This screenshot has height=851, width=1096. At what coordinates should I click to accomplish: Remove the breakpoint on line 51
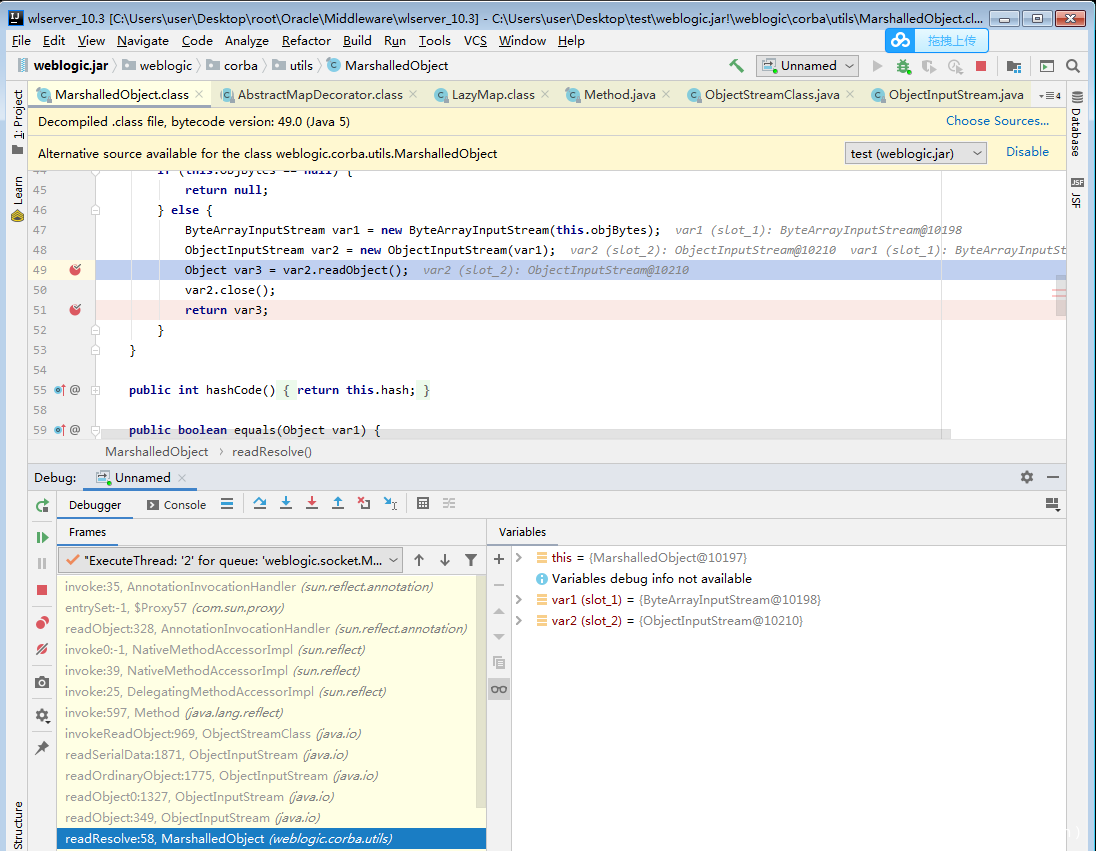coord(75,310)
